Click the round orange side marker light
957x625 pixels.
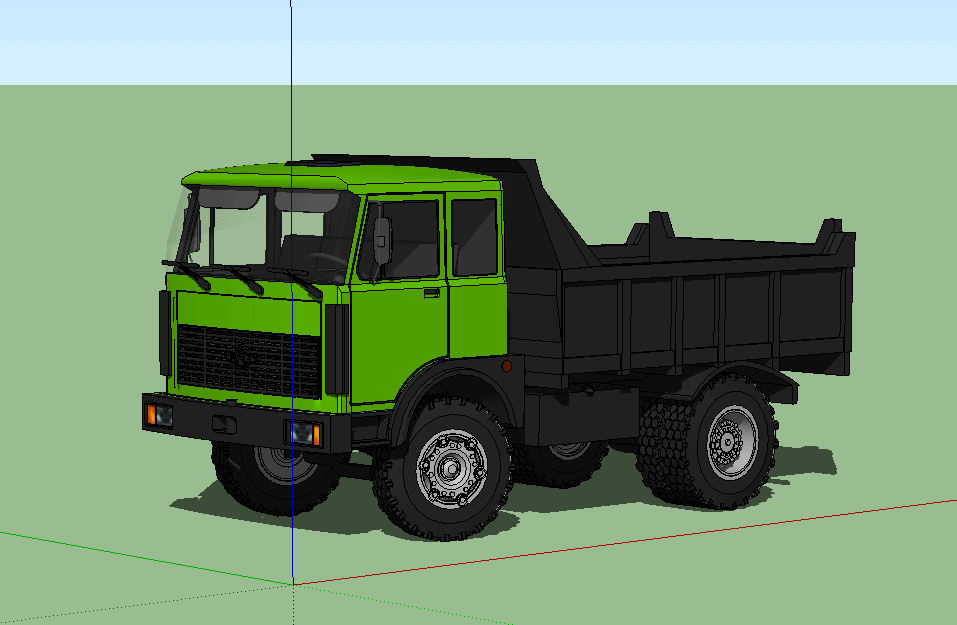[507, 366]
